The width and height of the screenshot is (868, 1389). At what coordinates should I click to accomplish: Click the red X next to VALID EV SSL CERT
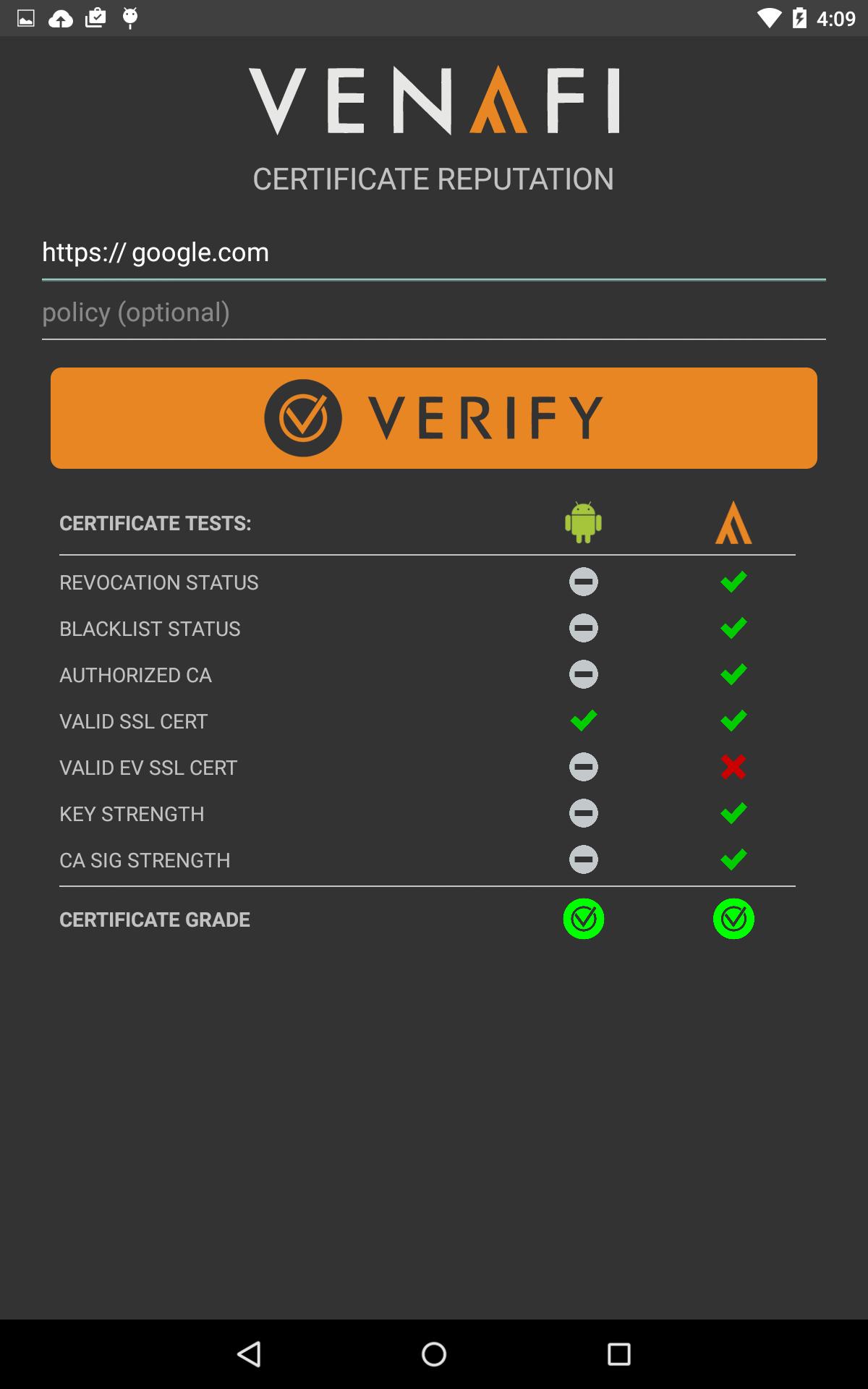tap(733, 766)
